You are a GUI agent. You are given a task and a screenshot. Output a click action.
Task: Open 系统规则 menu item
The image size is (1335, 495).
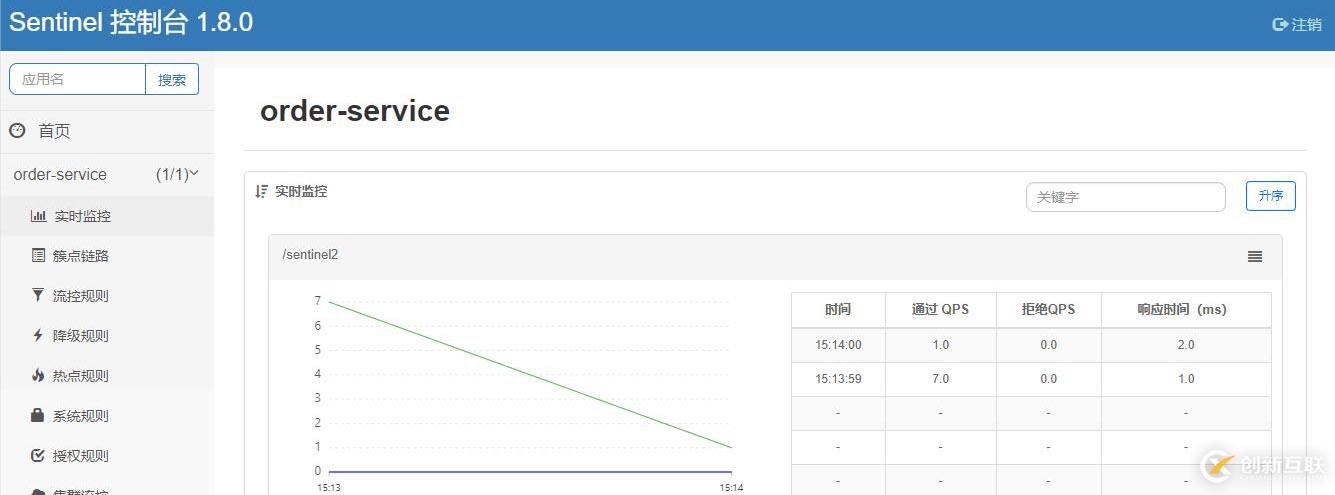(x=81, y=416)
